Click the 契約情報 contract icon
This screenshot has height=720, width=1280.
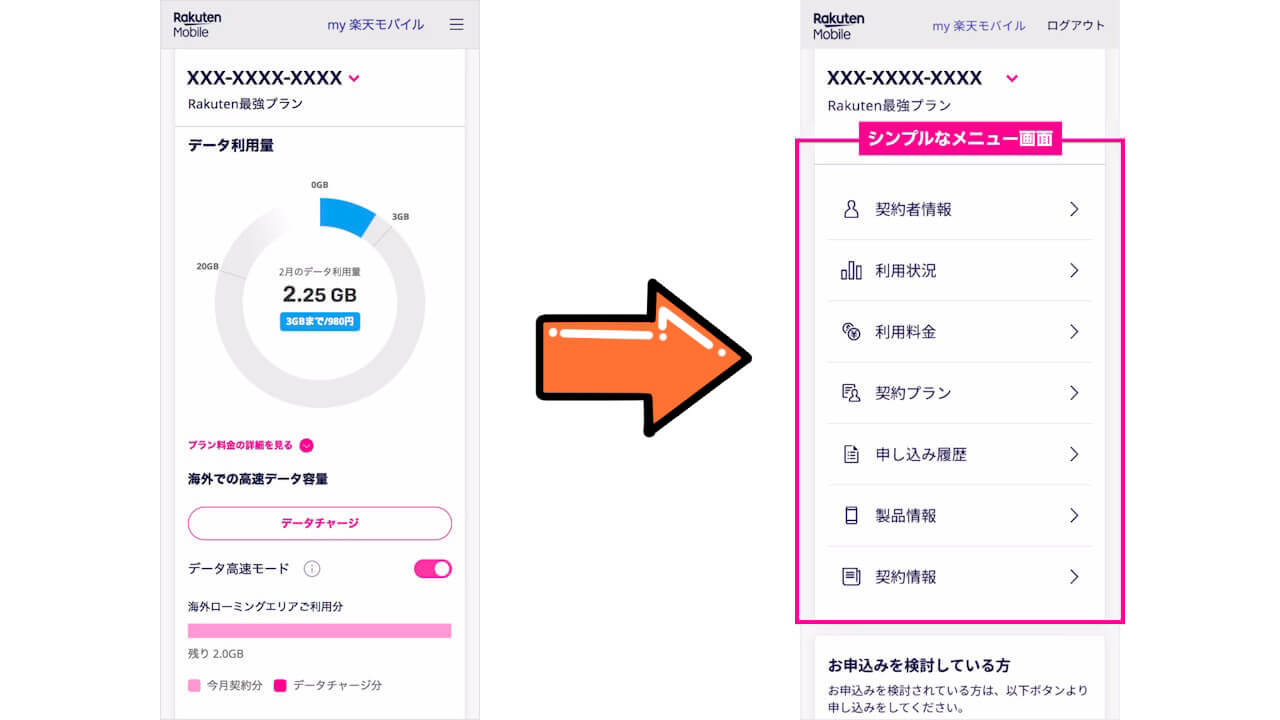[851, 577]
